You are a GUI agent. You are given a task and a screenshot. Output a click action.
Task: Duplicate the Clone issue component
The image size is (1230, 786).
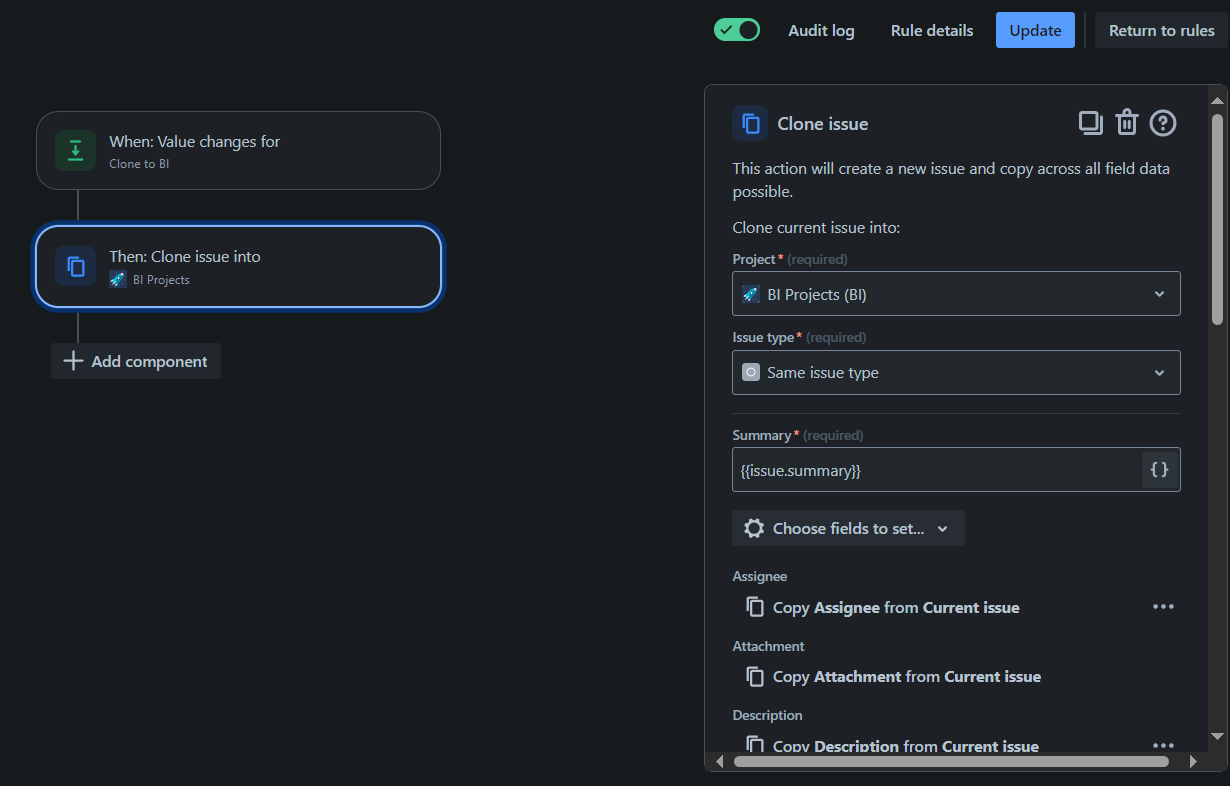pos(1090,123)
